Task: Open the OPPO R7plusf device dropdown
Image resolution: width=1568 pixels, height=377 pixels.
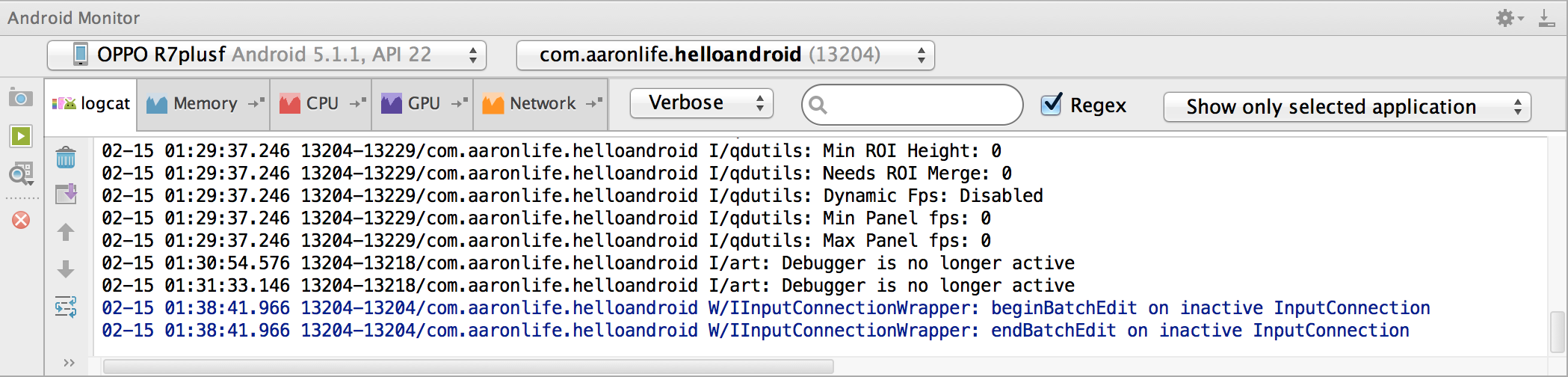Action: coord(267,55)
